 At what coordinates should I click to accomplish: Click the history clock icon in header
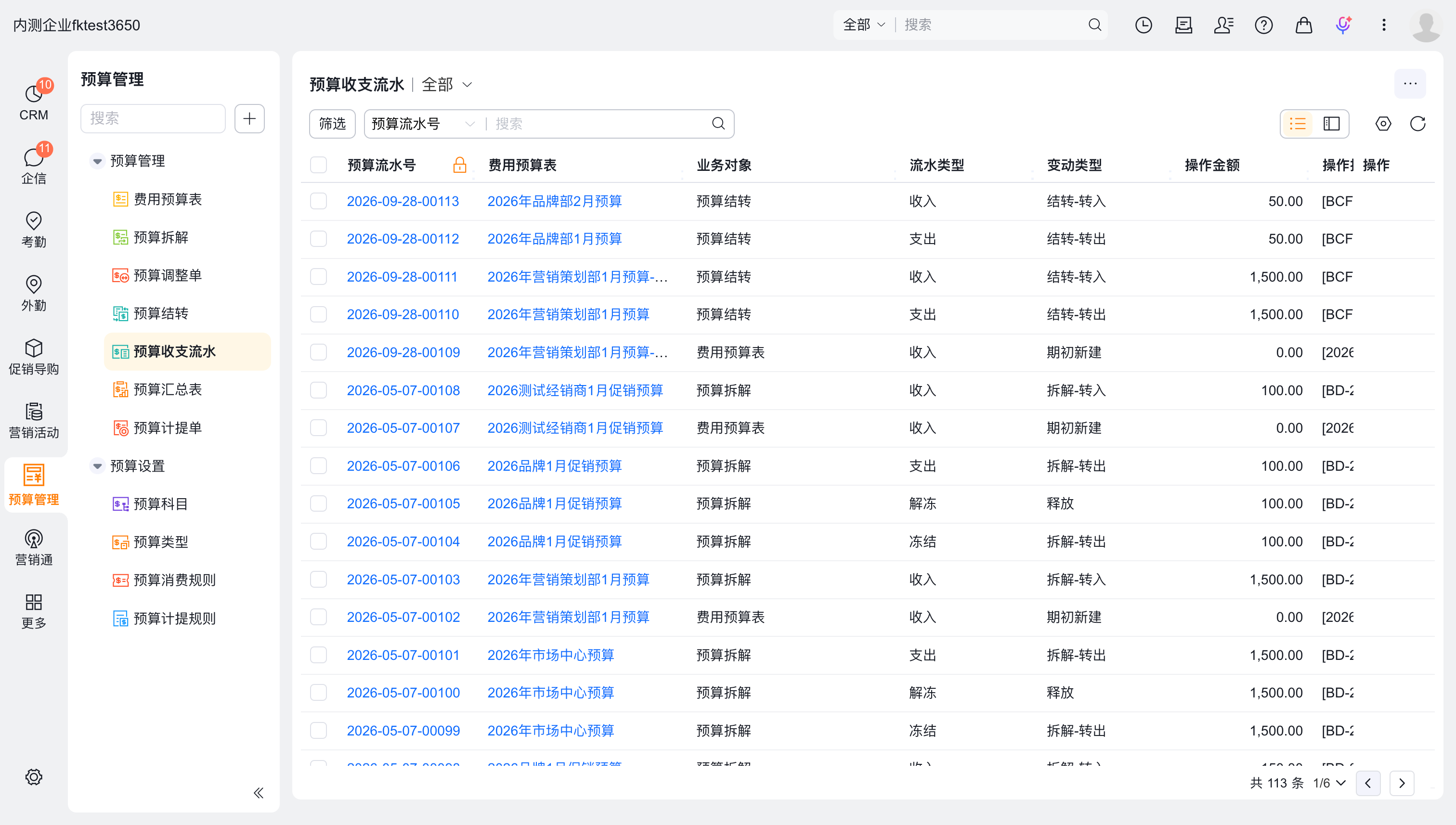click(1143, 25)
